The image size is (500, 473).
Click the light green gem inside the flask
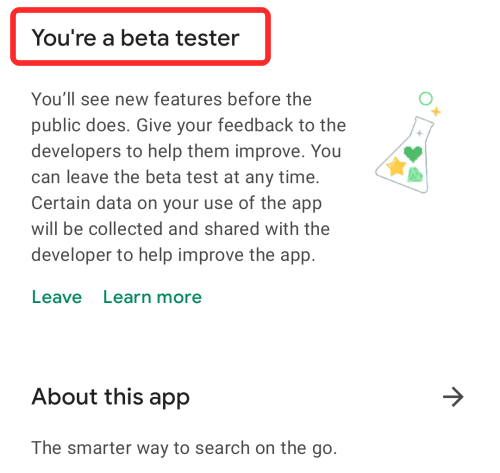point(415,175)
